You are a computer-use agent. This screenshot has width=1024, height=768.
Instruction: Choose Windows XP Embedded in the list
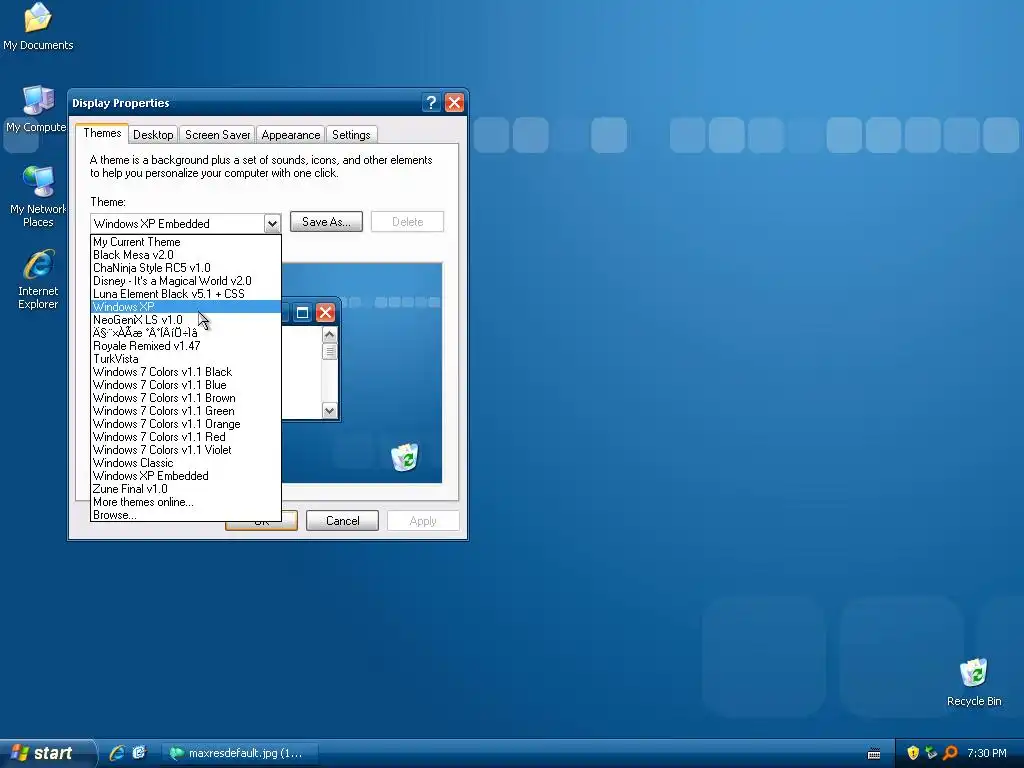click(x=186, y=476)
